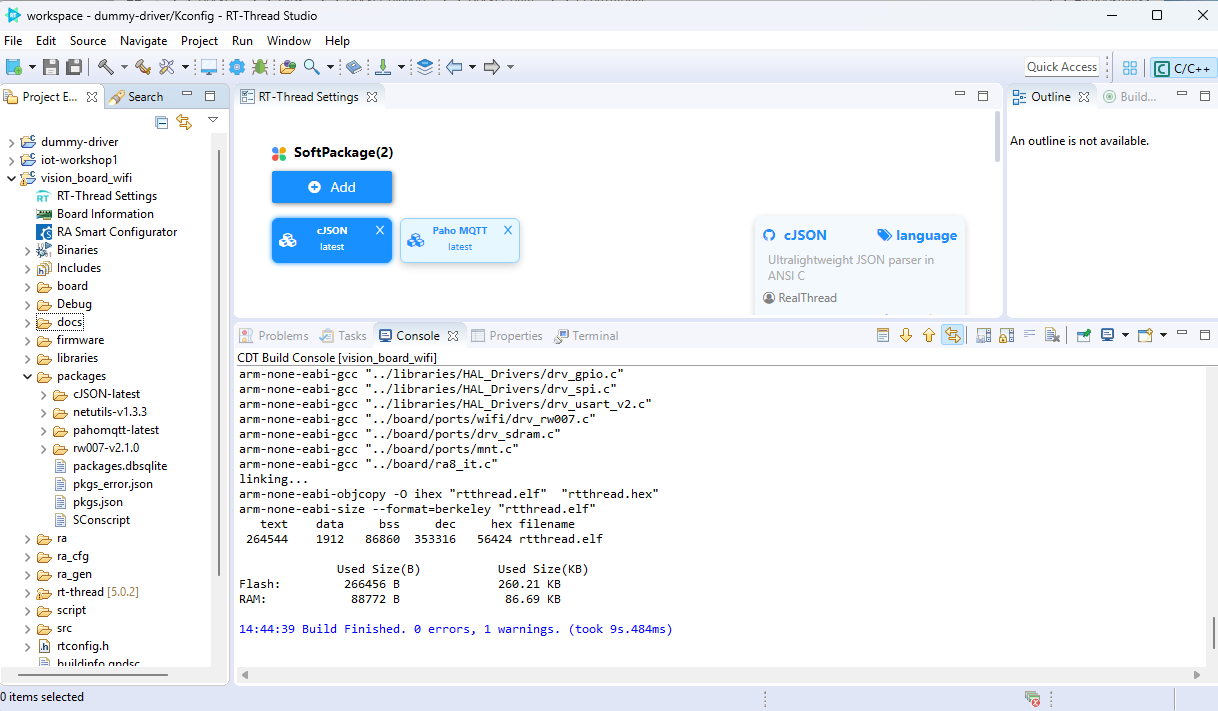Click the hammer Build icon in toolbar
The width and height of the screenshot is (1218, 711).
tap(105, 67)
